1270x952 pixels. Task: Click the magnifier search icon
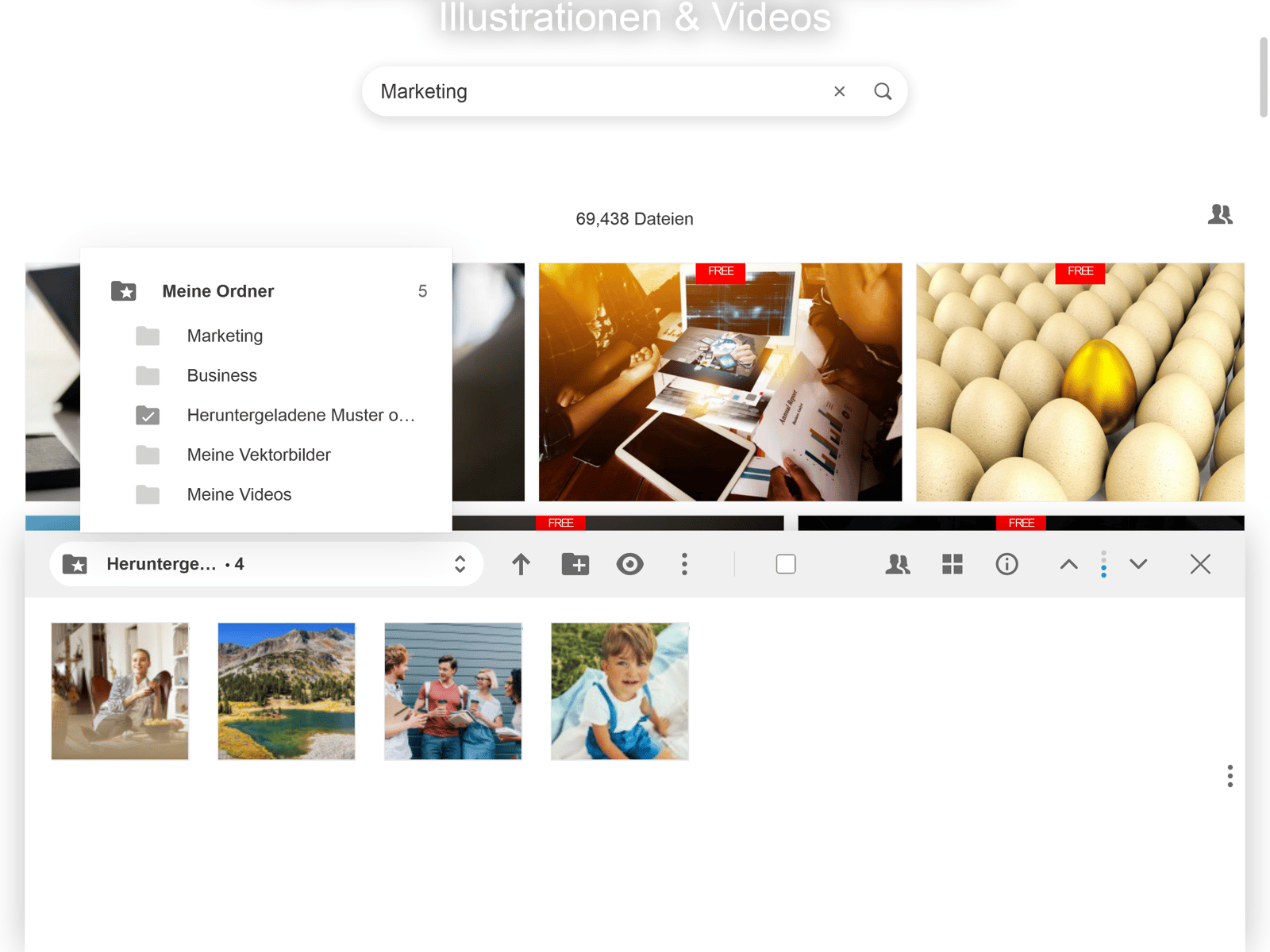pos(883,91)
